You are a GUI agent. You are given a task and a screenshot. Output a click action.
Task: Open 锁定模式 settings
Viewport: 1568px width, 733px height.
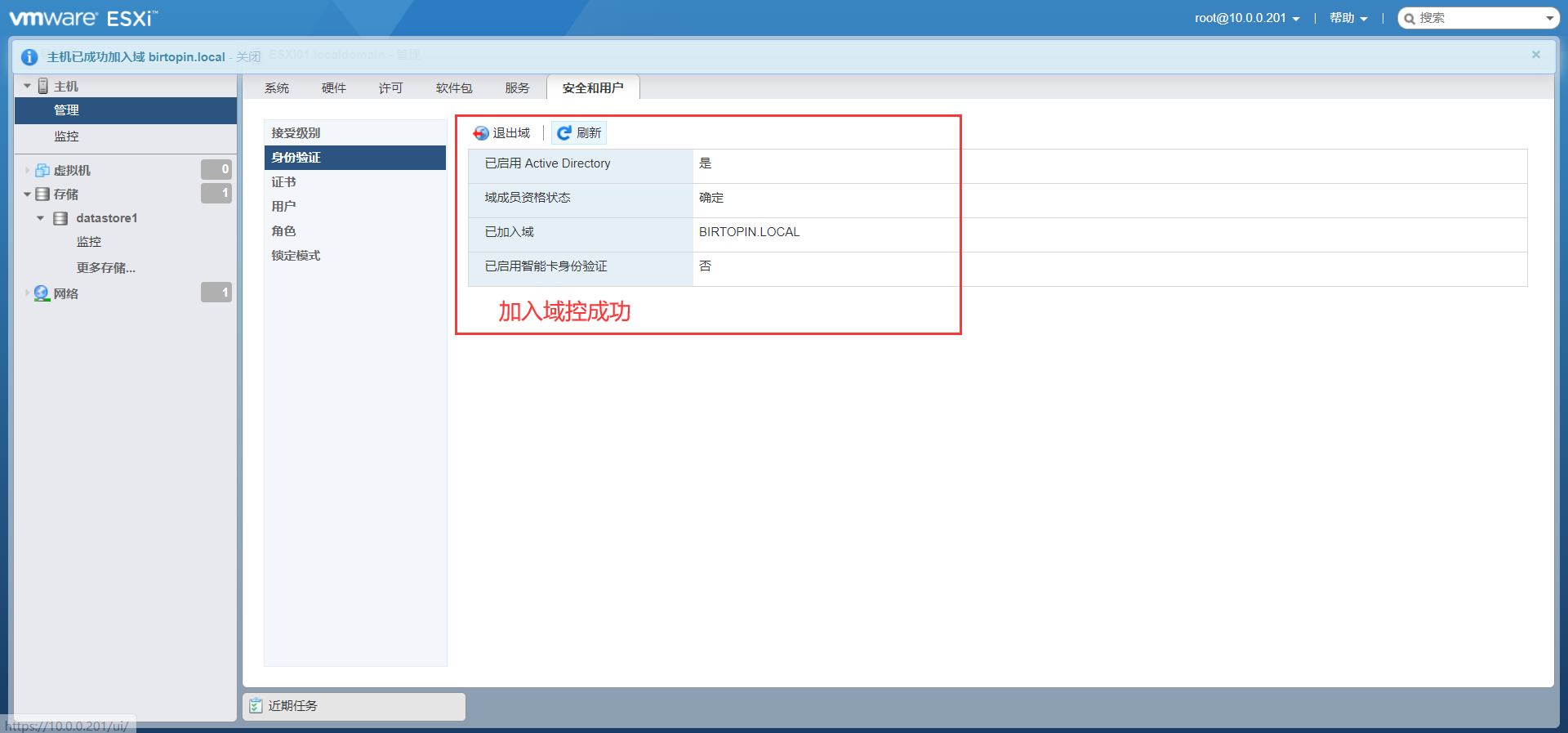[x=355, y=256]
